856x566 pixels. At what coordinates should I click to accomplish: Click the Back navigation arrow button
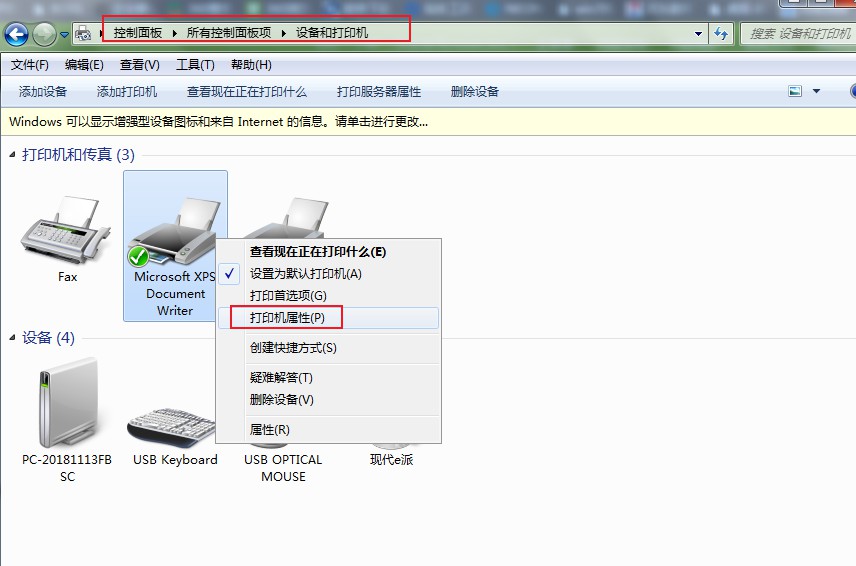(16, 35)
